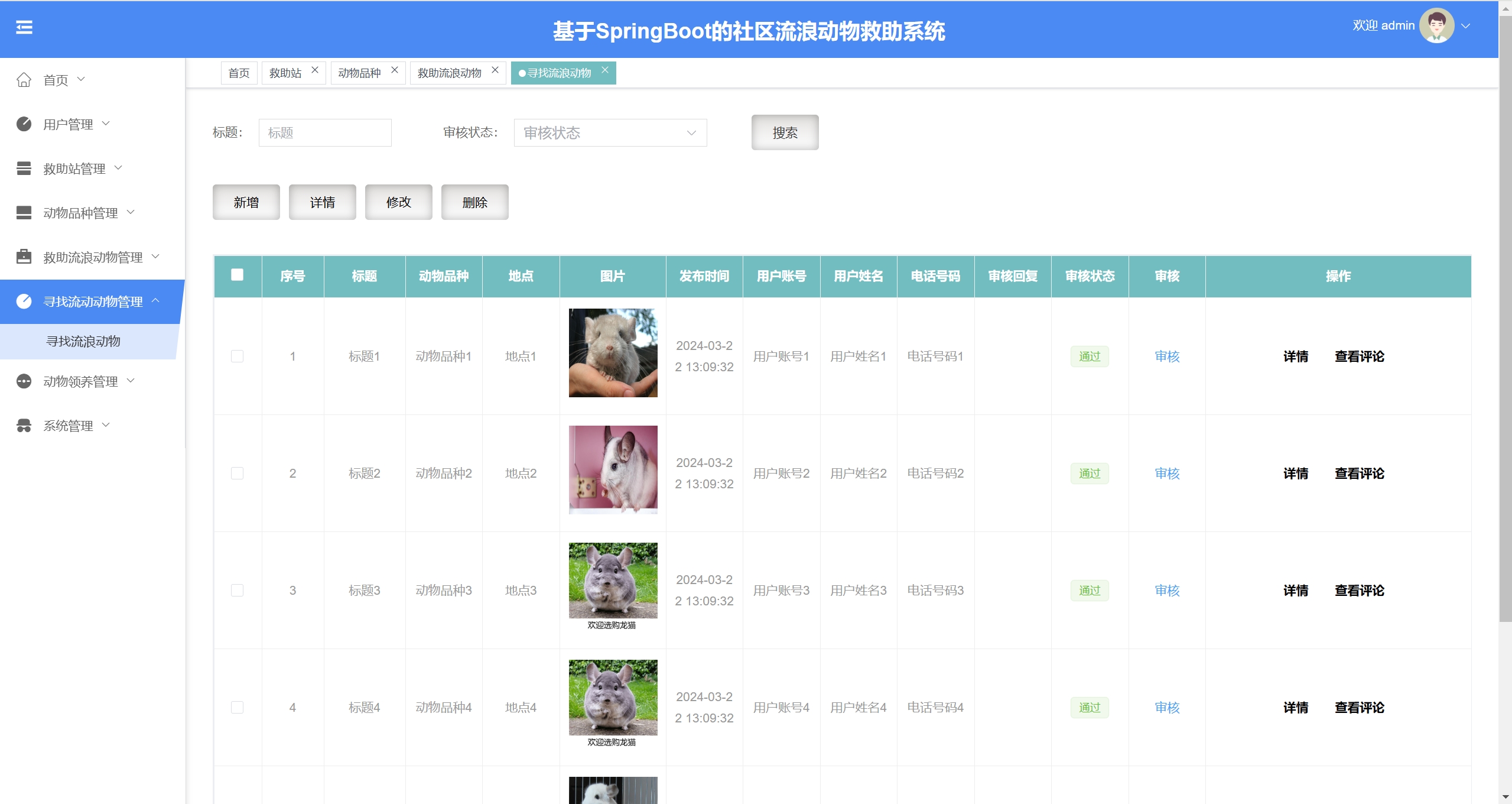Click the 寻找流动动物管理 sidebar icon

[x=24, y=301]
